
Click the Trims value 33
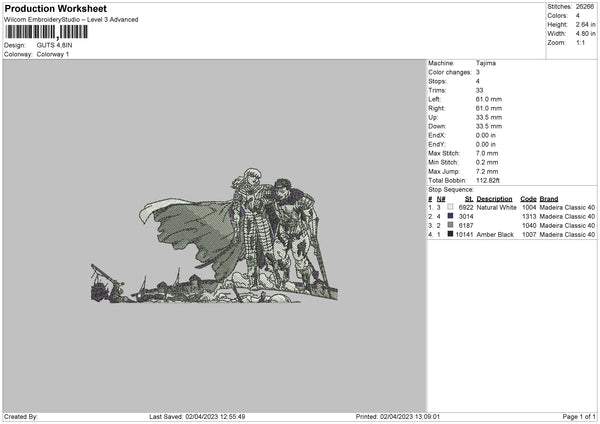coord(479,90)
